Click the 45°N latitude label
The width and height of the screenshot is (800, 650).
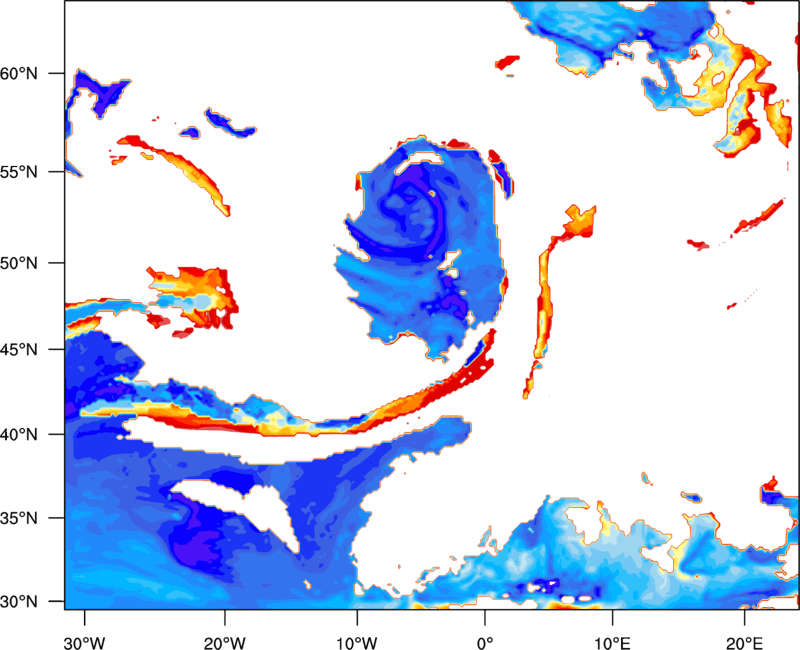(x=19, y=349)
